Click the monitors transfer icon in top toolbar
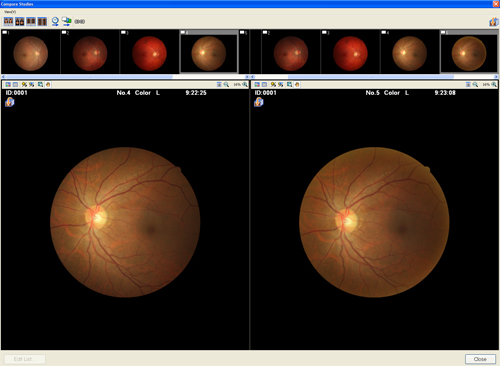The image size is (500, 366). 67,22
